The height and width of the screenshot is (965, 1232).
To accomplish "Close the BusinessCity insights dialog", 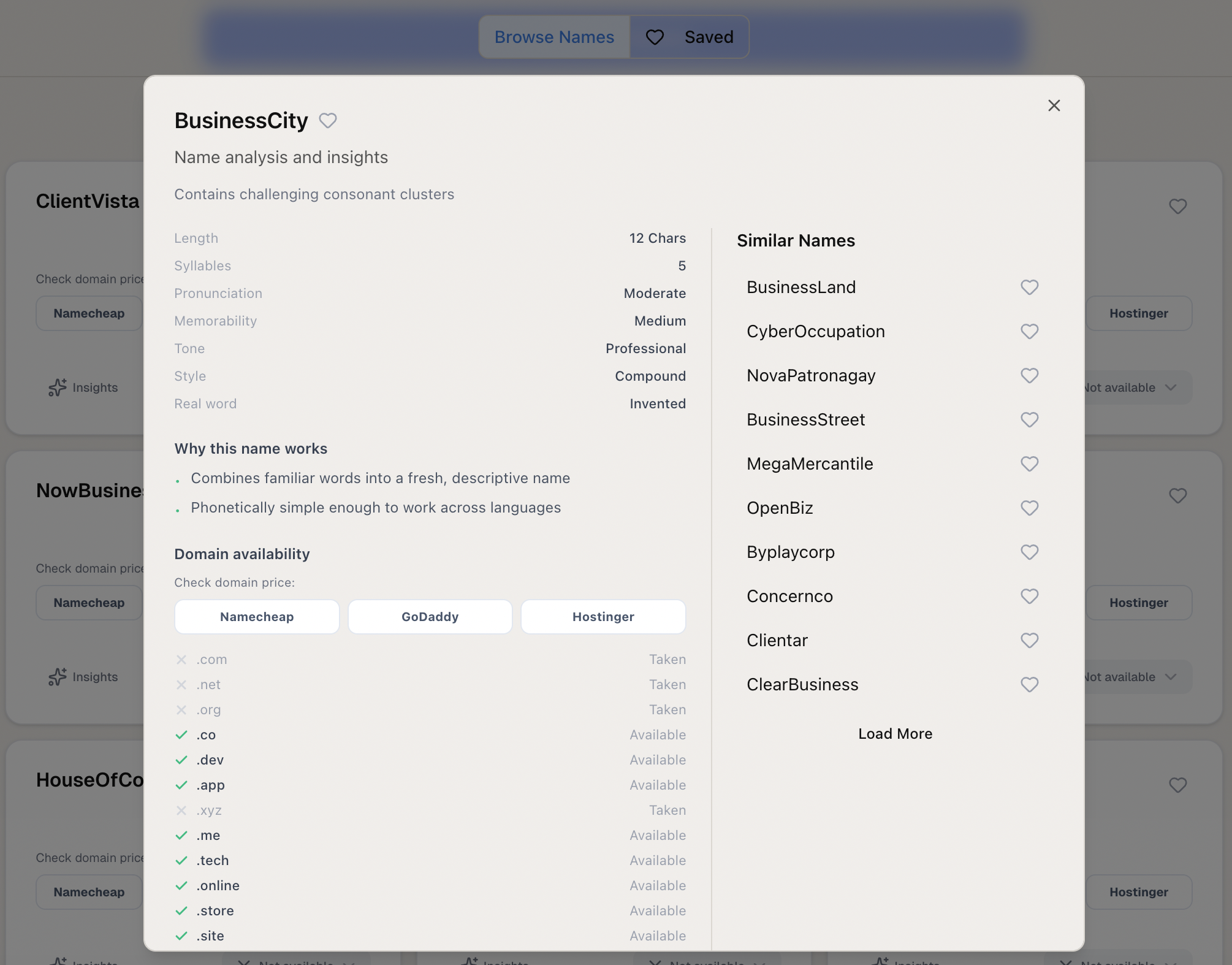I will click(x=1054, y=105).
